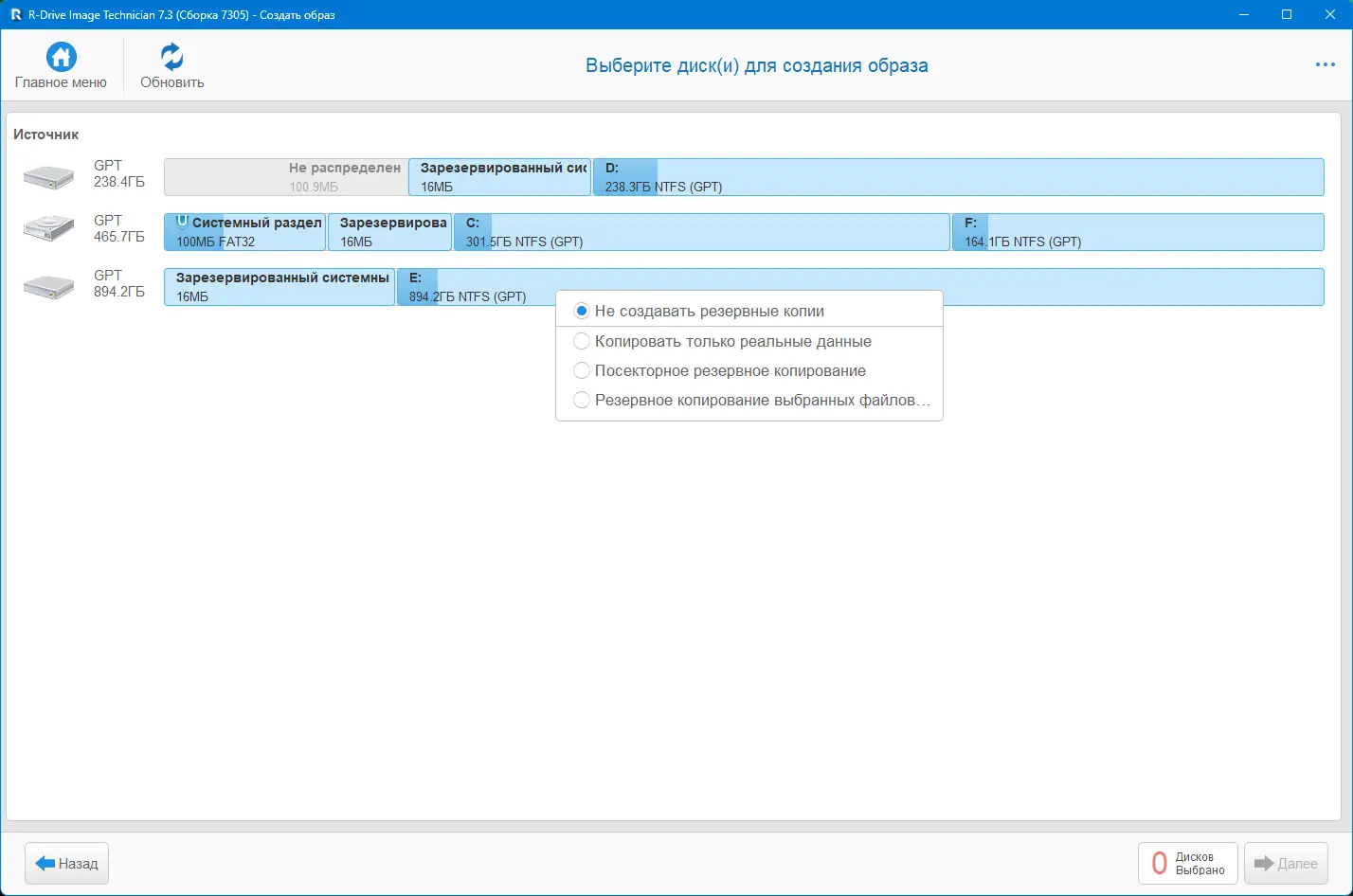
Task: Select partition D: 238.3ГБ NTFS
Action: click(x=958, y=177)
